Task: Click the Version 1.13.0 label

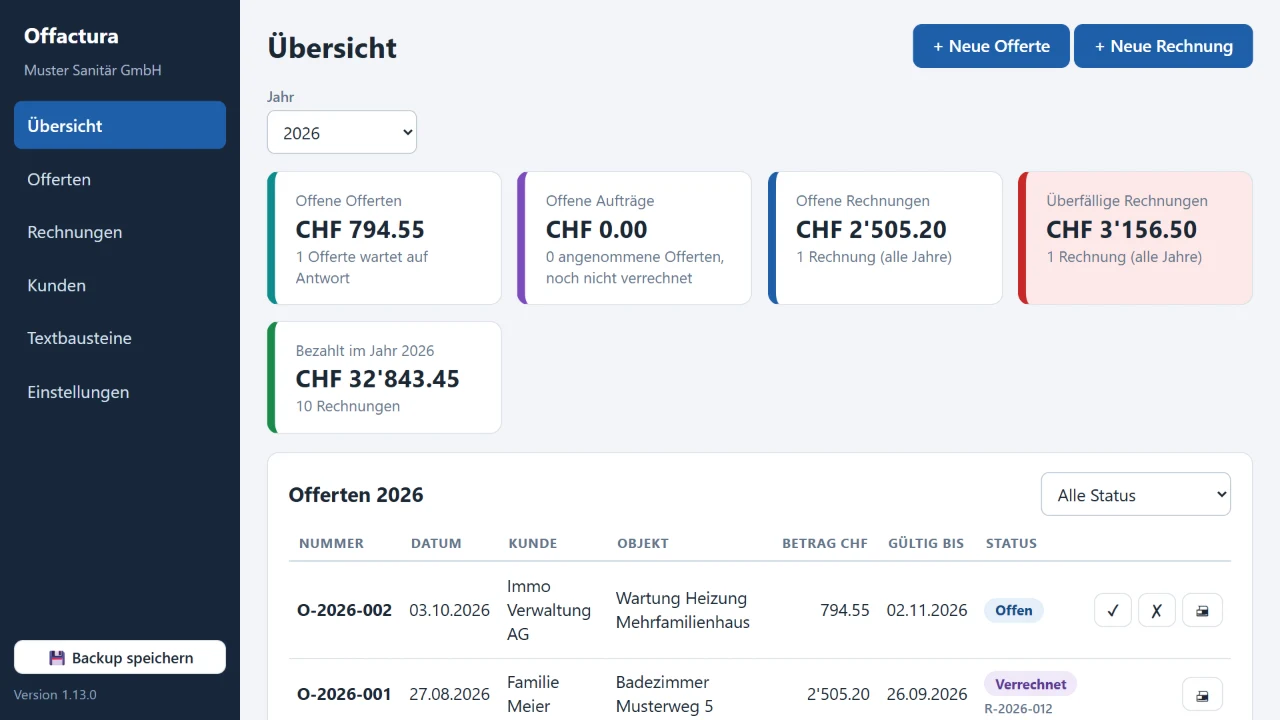Action: [x=55, y=694]
